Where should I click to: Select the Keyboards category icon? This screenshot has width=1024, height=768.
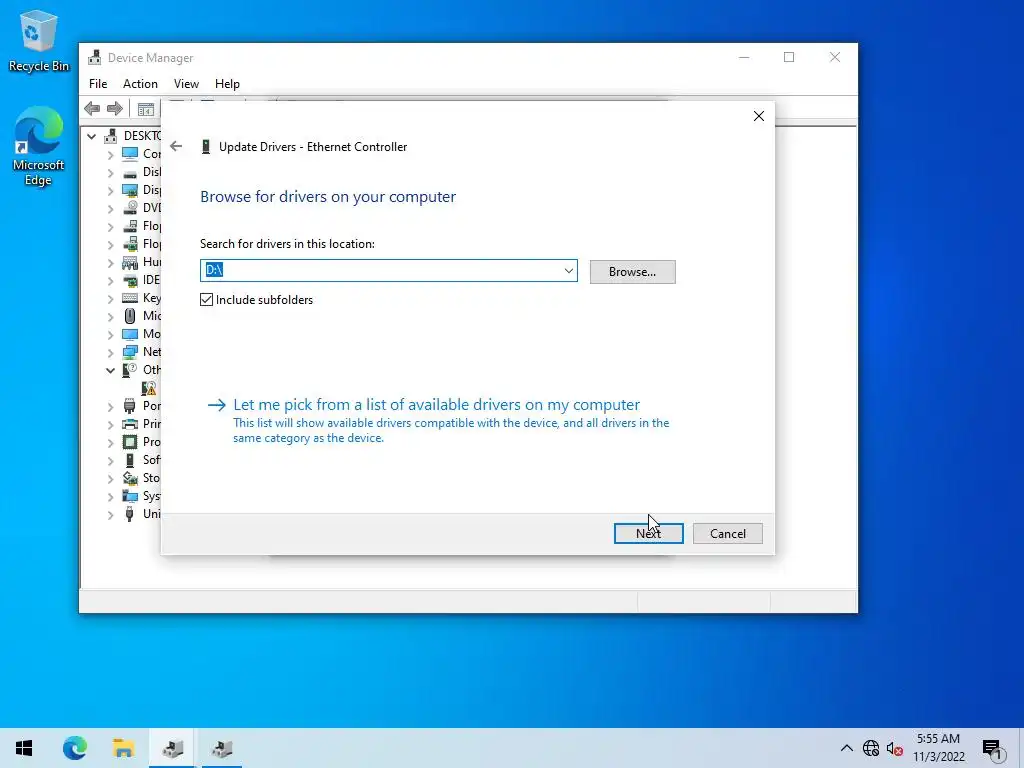click(130, 298)
